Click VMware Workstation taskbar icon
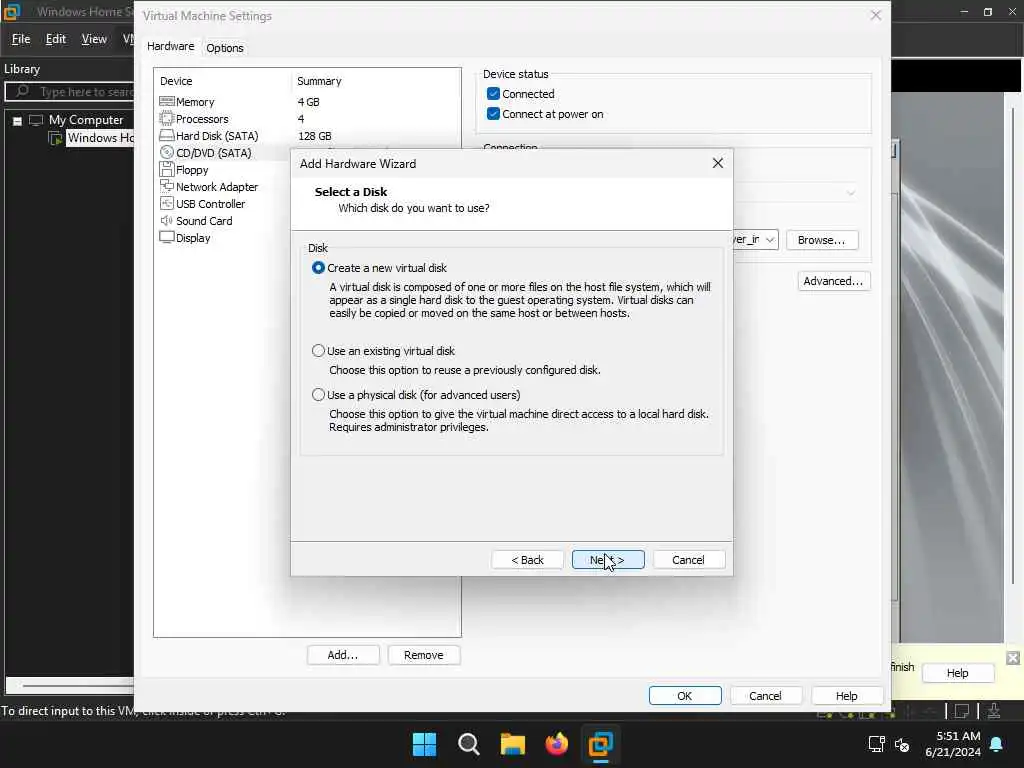 (x=600, y=744)
